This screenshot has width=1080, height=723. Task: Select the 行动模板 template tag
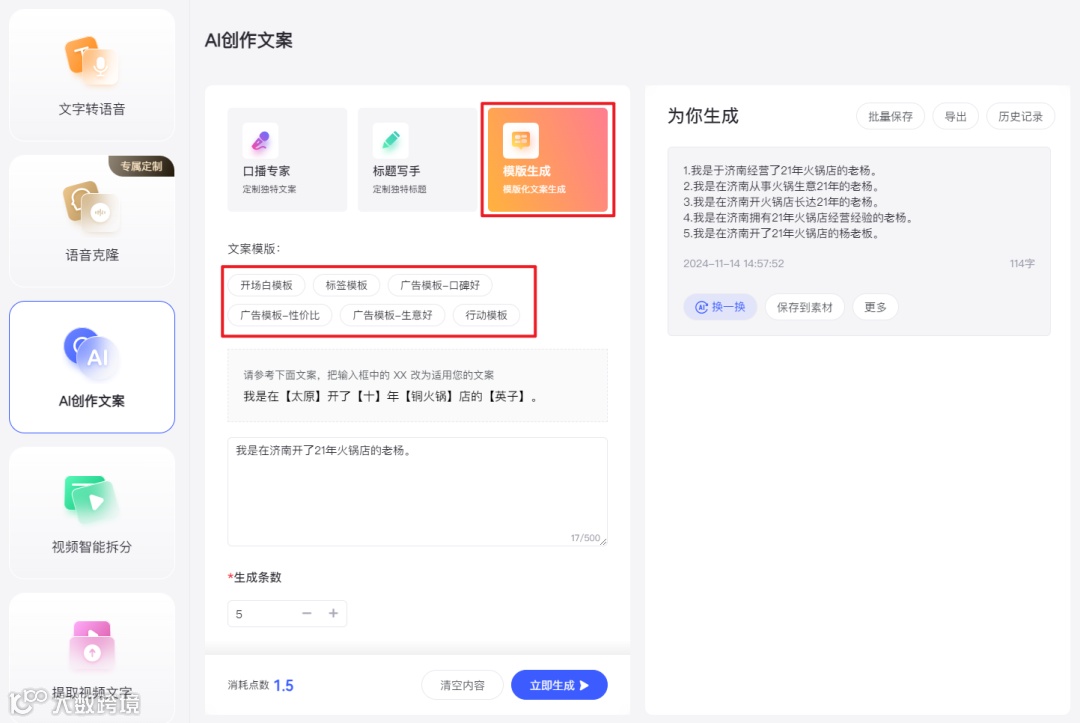tap(486, 315)
